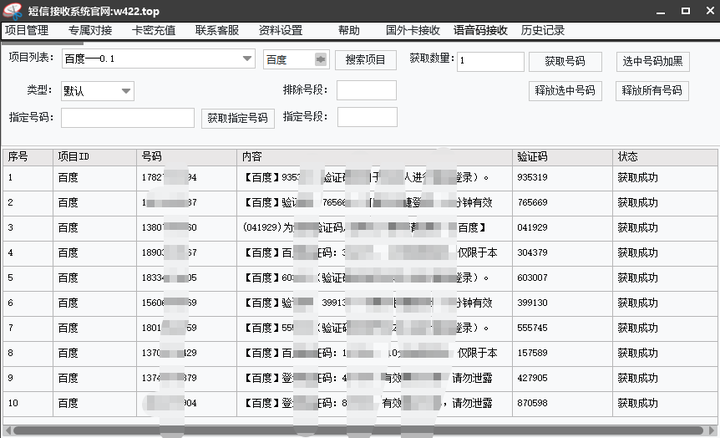The image size is (720, 438).
Task: Minimize the 短信接收系统 window
Action: tap(661, 11)
